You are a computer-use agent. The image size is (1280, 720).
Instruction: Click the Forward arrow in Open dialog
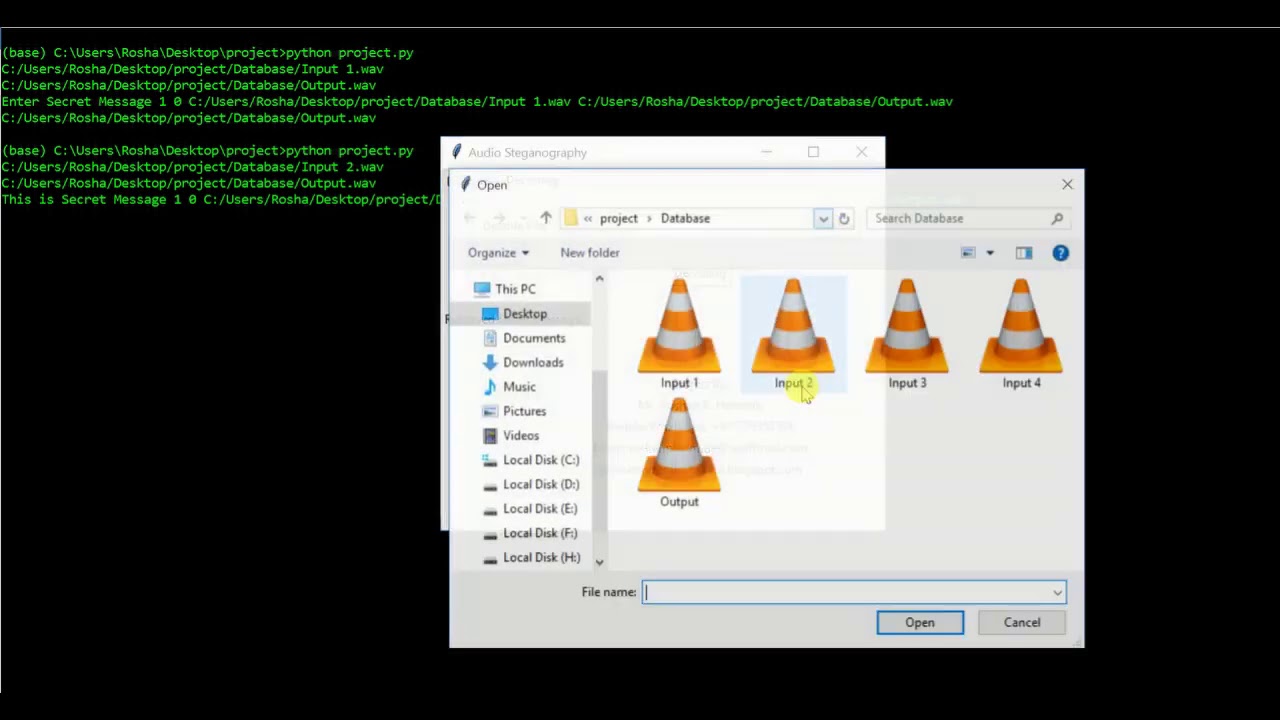click(499, 218)
